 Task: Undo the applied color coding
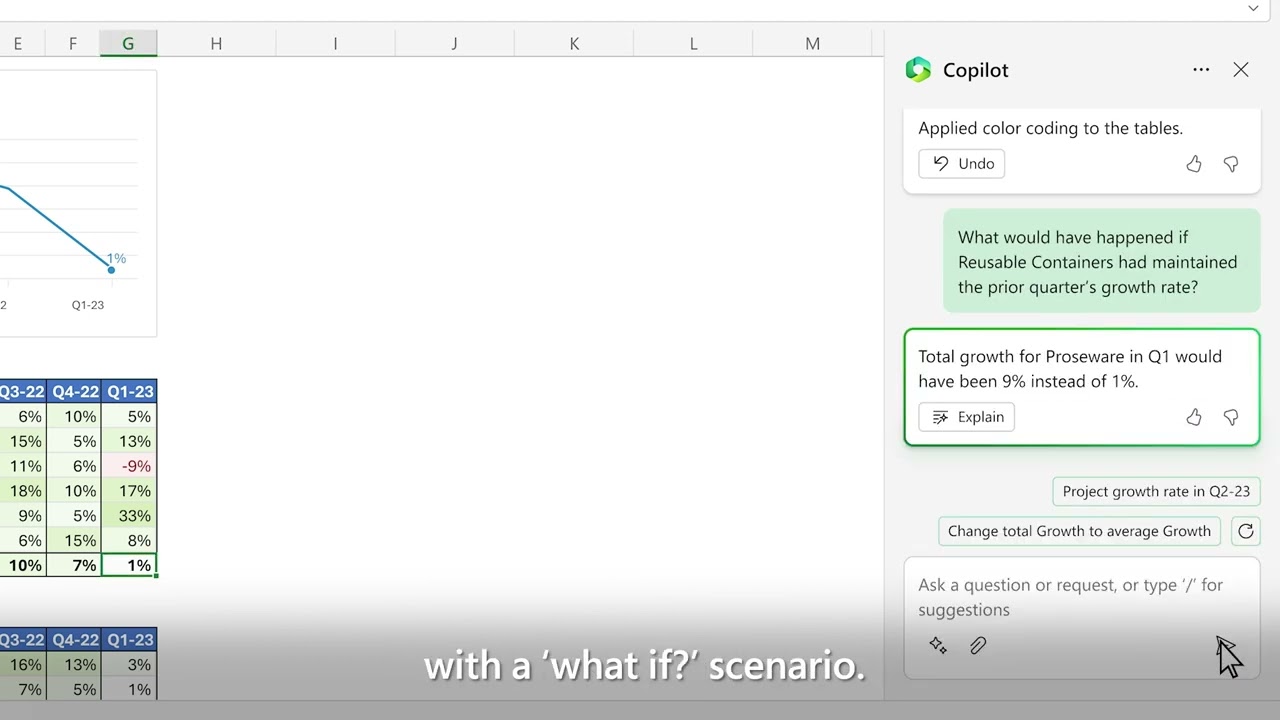pos(962,164)
